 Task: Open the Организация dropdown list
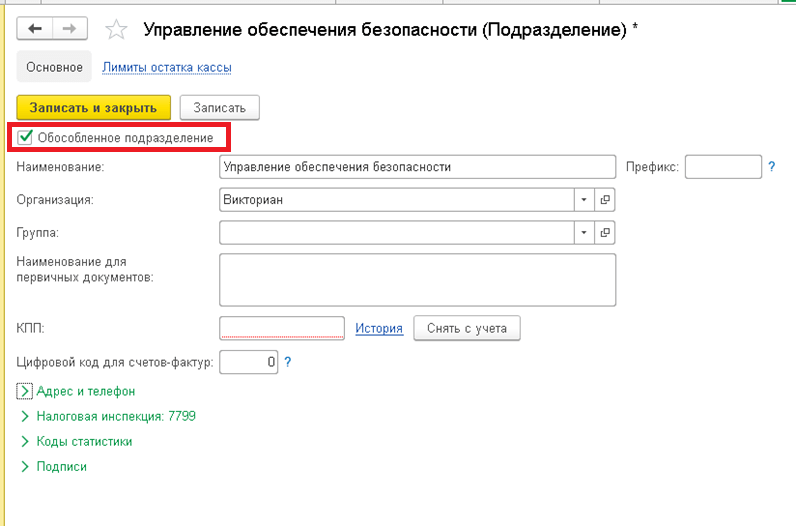tap(584, 199)
